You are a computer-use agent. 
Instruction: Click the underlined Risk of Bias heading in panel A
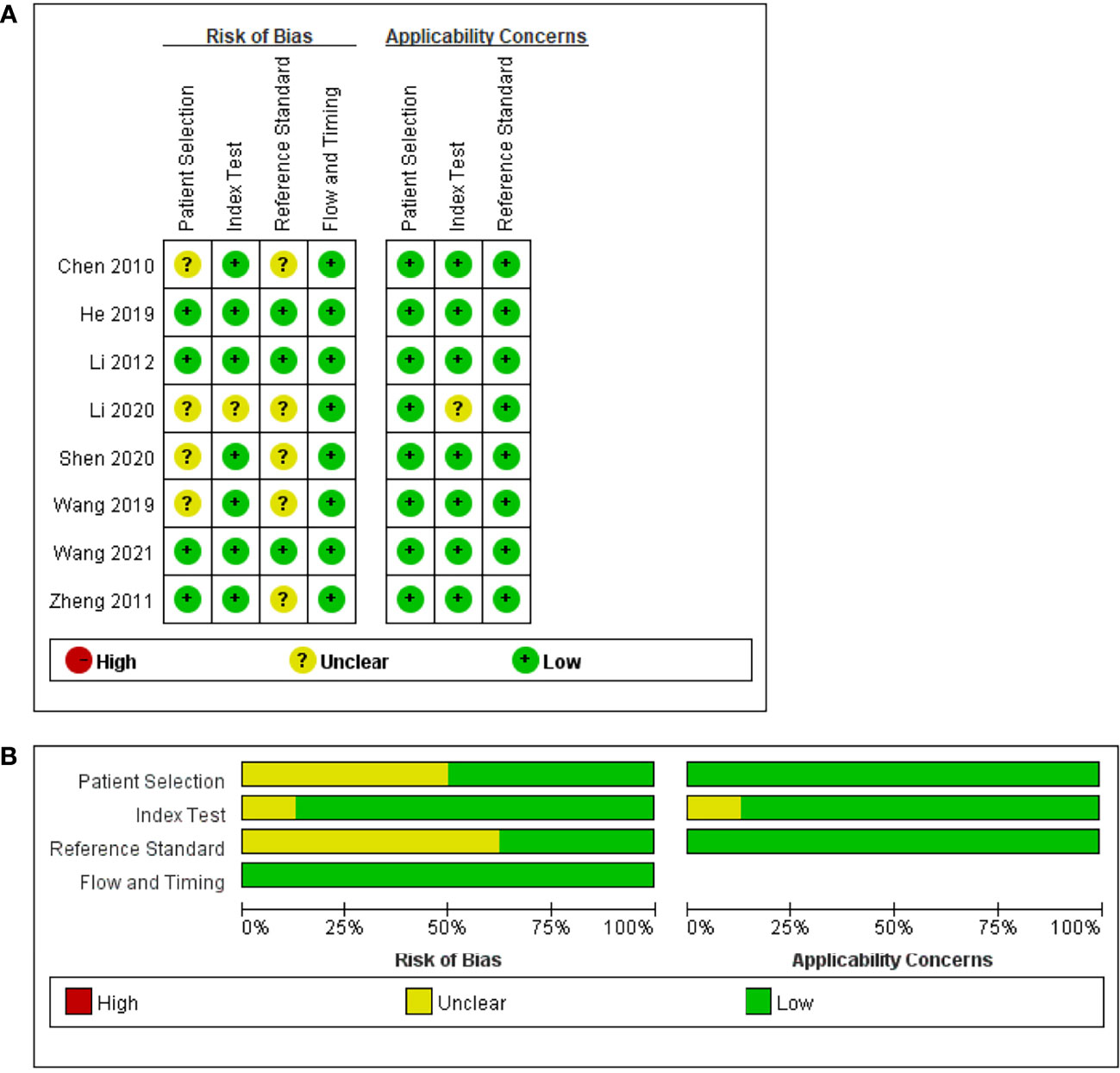pyautogui.click(x=260, y=36)
